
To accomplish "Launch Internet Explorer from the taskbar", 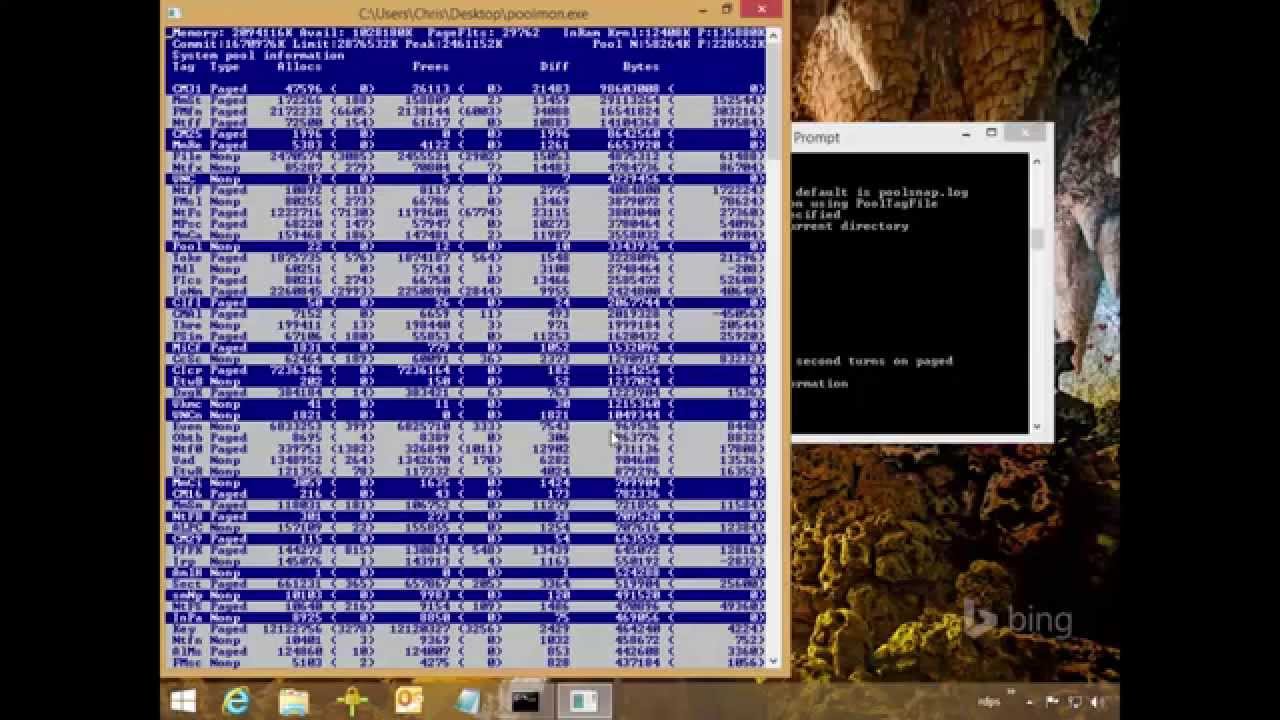I will coord(236,700).
